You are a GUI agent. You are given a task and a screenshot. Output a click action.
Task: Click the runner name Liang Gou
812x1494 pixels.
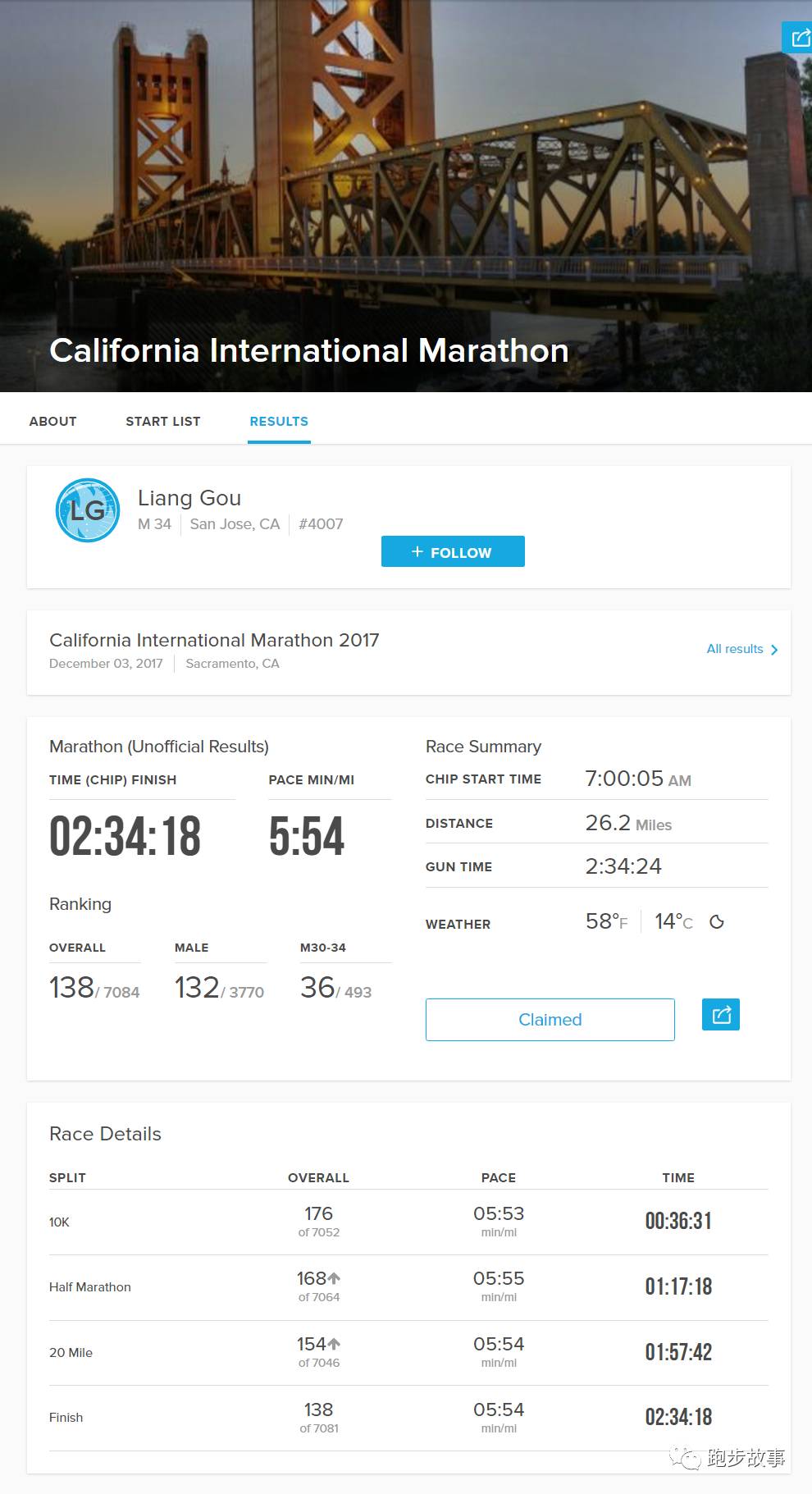coord(189,498)
